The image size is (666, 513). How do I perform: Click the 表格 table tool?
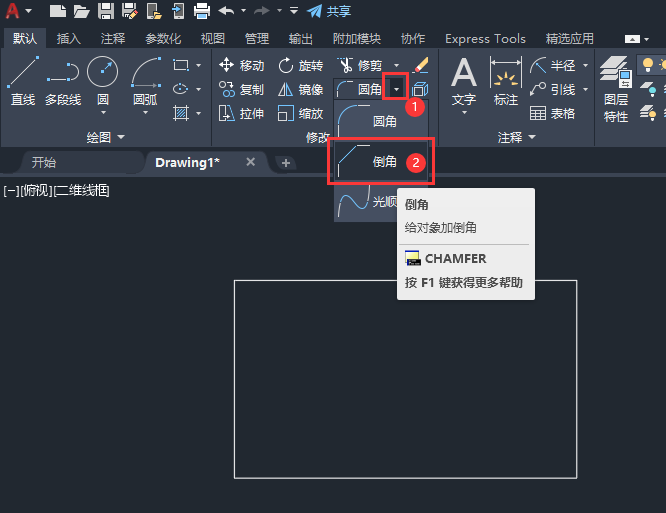[553, 114]
